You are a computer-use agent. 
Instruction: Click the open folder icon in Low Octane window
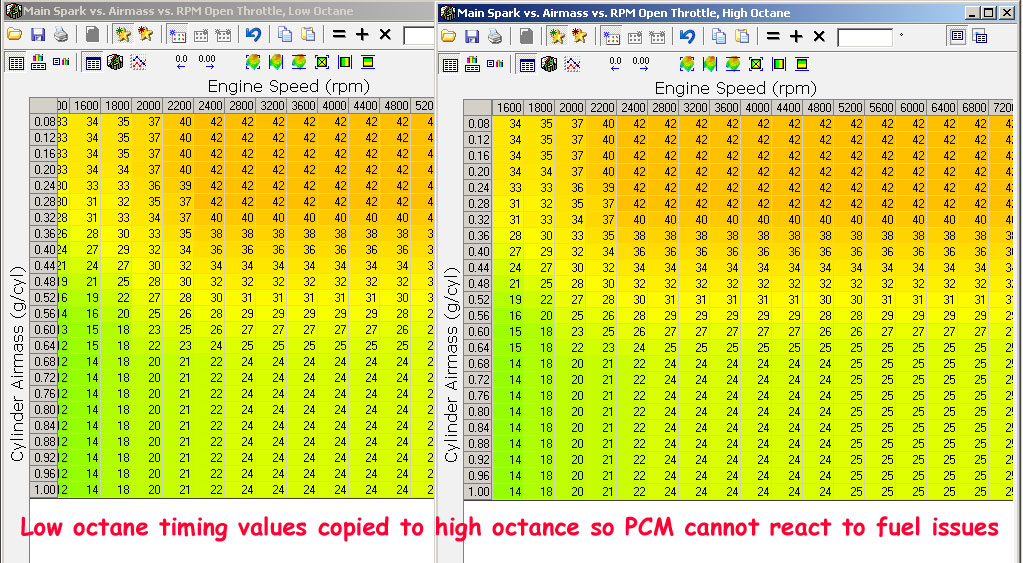click(14, 36)
